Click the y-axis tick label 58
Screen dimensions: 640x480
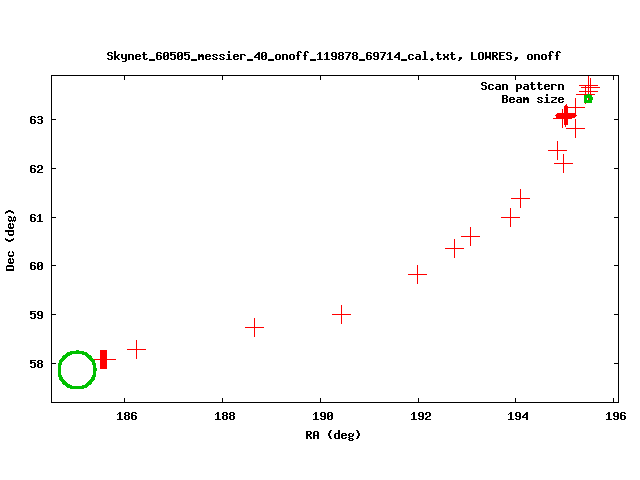pyautogui.click(x=36, y=364)
